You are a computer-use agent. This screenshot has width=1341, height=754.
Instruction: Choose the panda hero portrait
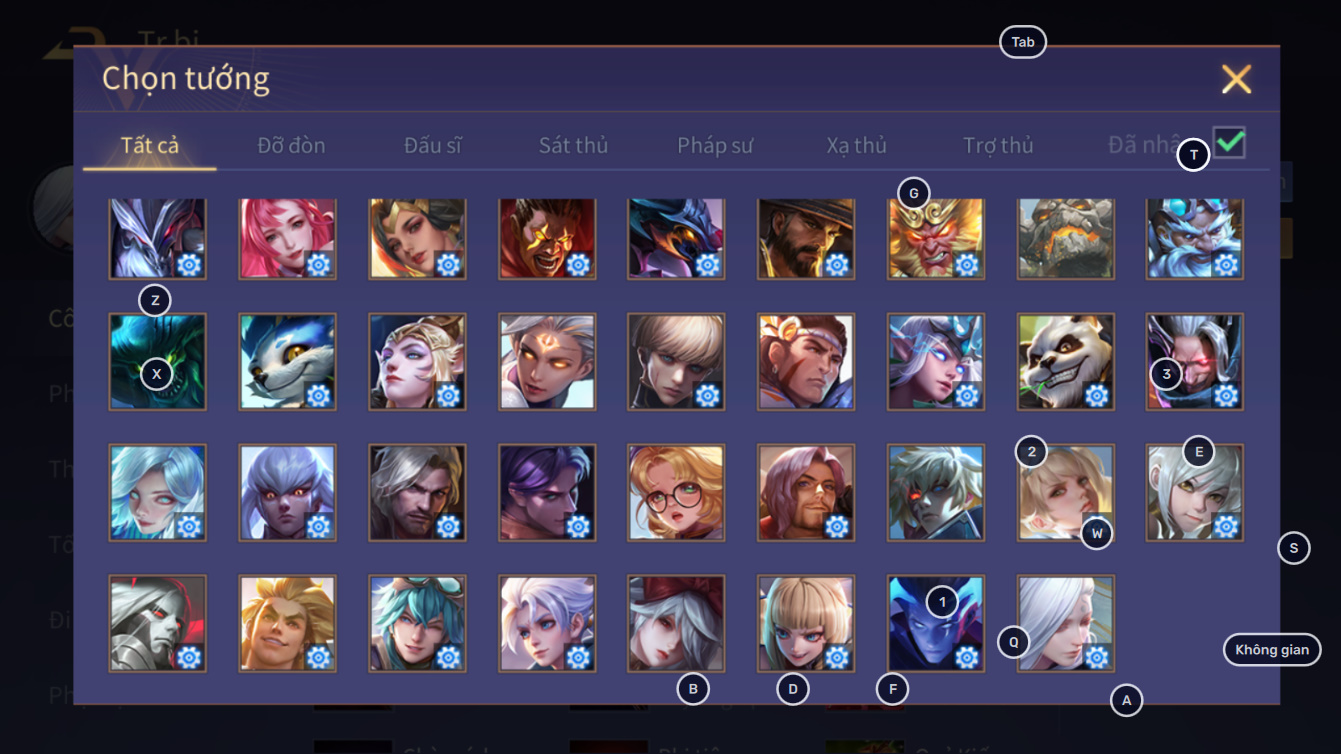click(x=1066, y=361)
